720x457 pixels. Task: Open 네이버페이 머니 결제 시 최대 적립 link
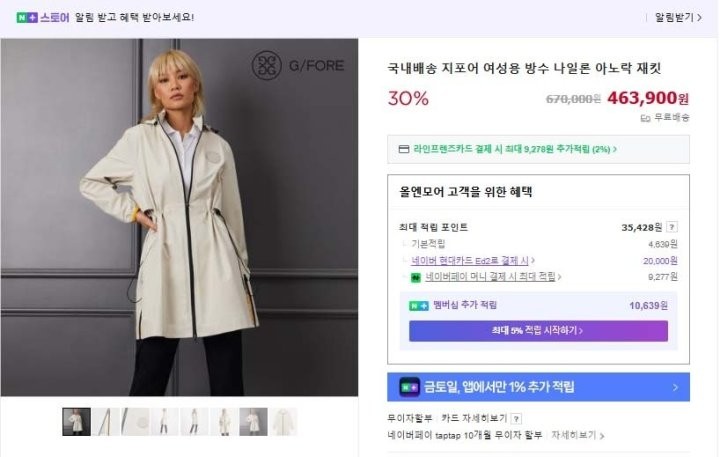click(x=493, y=276)
